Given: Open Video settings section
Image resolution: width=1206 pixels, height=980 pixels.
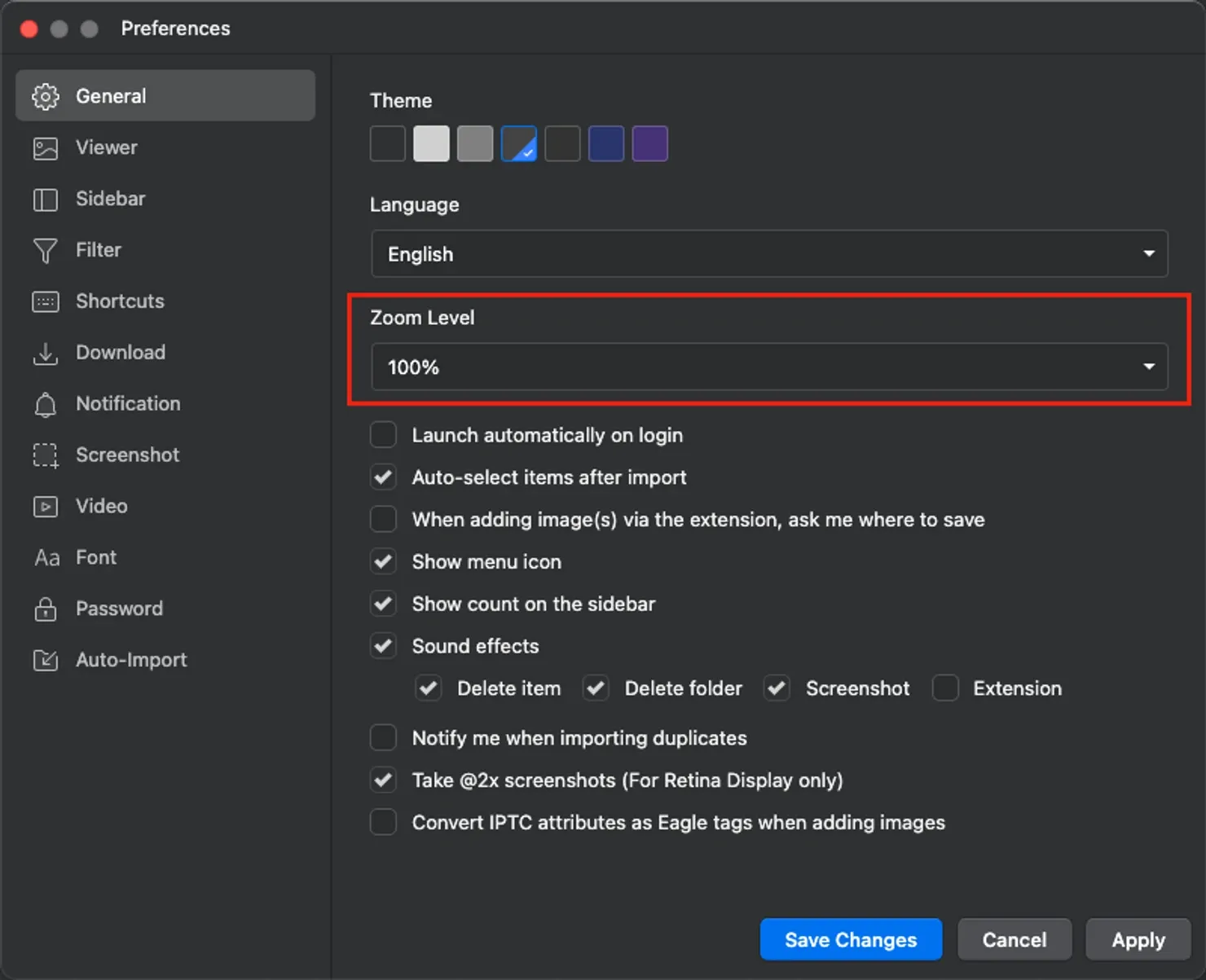Looking at the screenshot, I should pos(165,507).
